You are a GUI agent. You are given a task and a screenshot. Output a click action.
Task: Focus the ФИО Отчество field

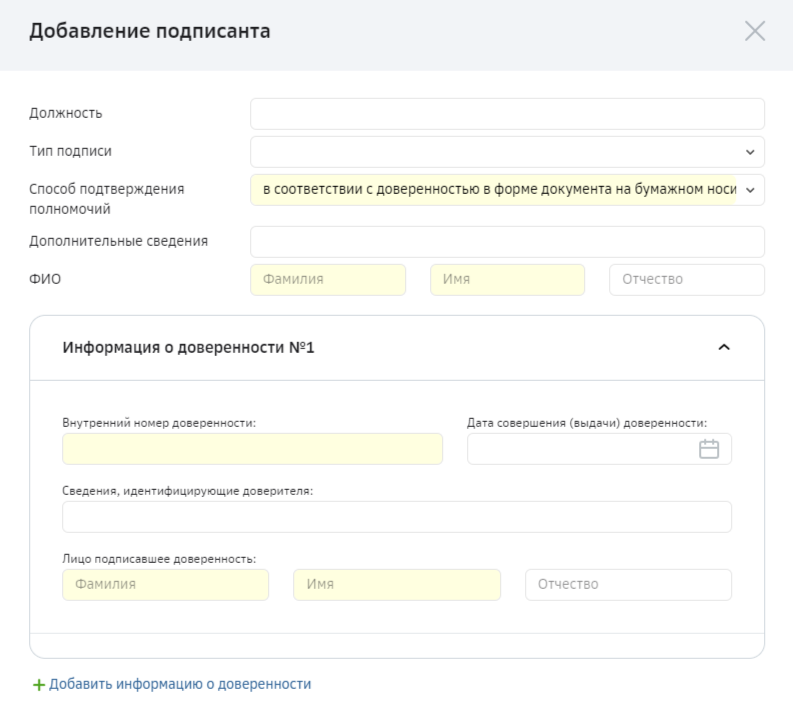(x=687, y=280)
